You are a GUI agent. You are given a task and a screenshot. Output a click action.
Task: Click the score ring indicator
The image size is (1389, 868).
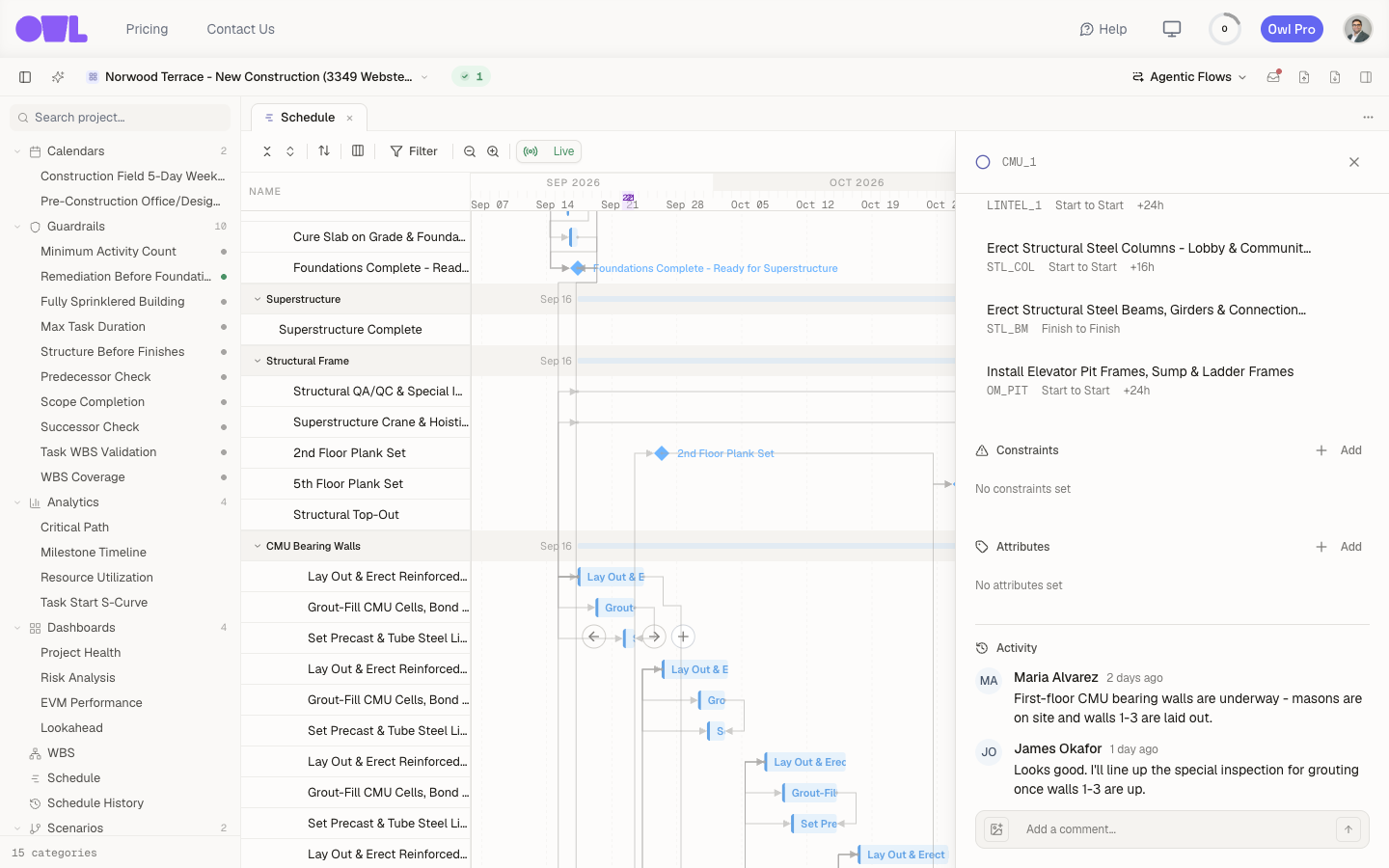click(x=1225, y=29)
